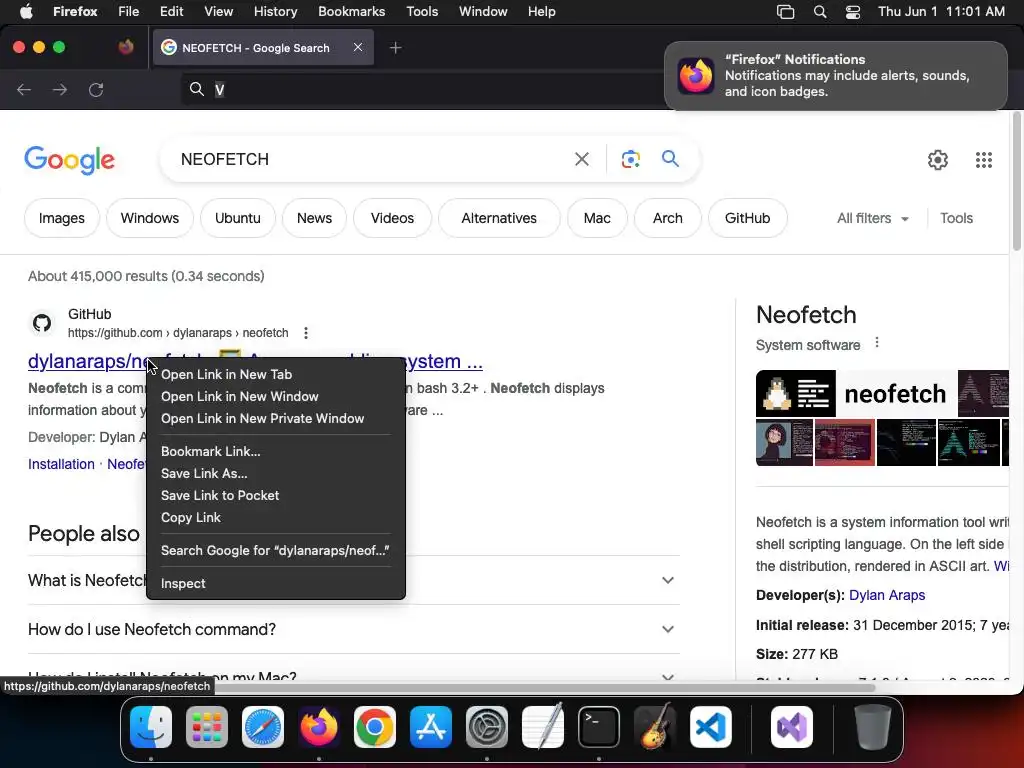This screenshot has height=768, width=1024.
Task: Expand the All filters dropdown
Action: coord(872,218)
